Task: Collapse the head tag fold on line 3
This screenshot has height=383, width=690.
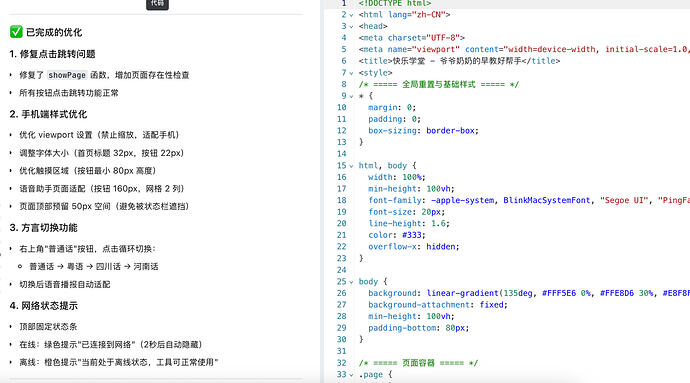Action: pos(351,26)
